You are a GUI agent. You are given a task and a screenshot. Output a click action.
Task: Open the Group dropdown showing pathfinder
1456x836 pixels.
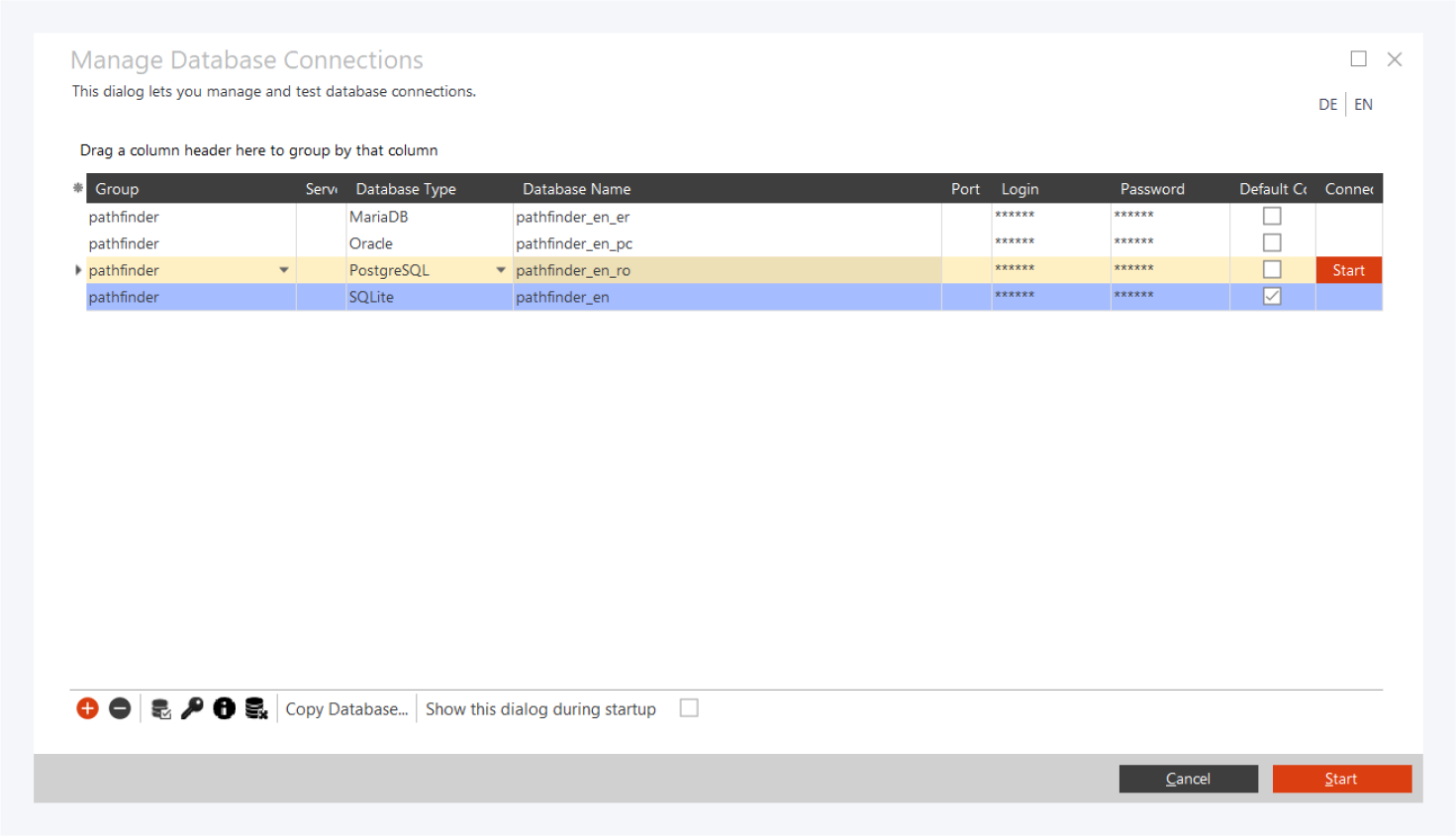[x=285, y=269]
